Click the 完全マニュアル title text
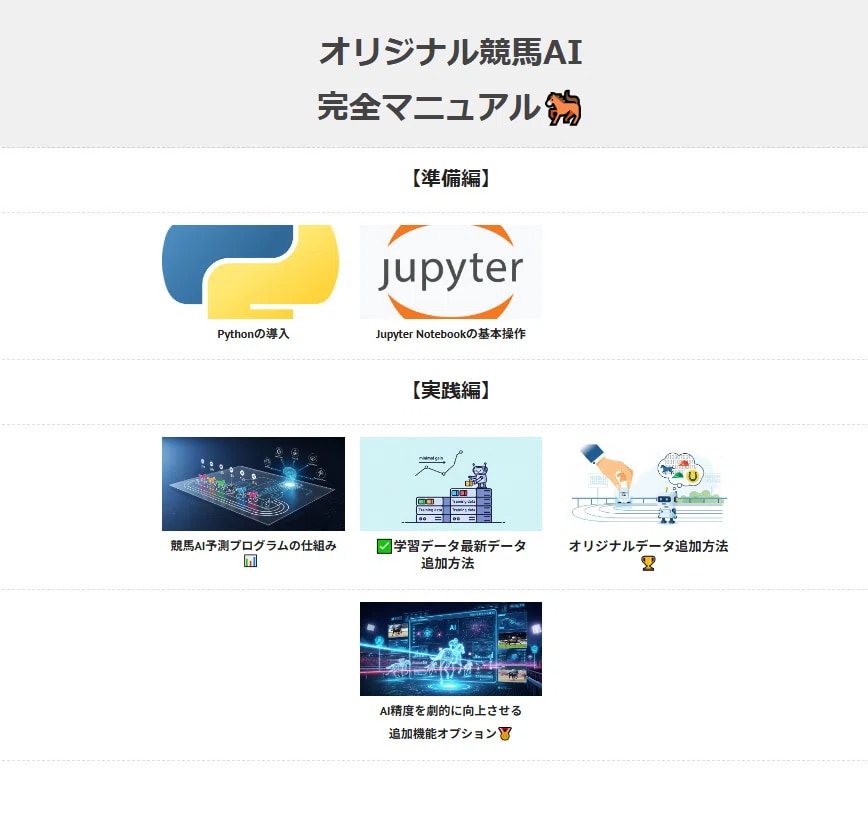The image size is (868, 813). click(x=429, y=107)
